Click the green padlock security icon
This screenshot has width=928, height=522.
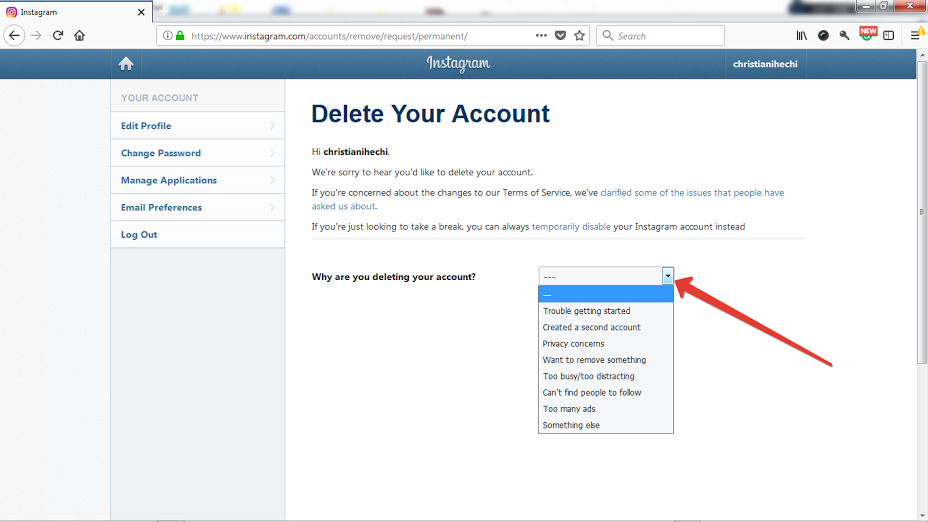click(x=180, y=36)
